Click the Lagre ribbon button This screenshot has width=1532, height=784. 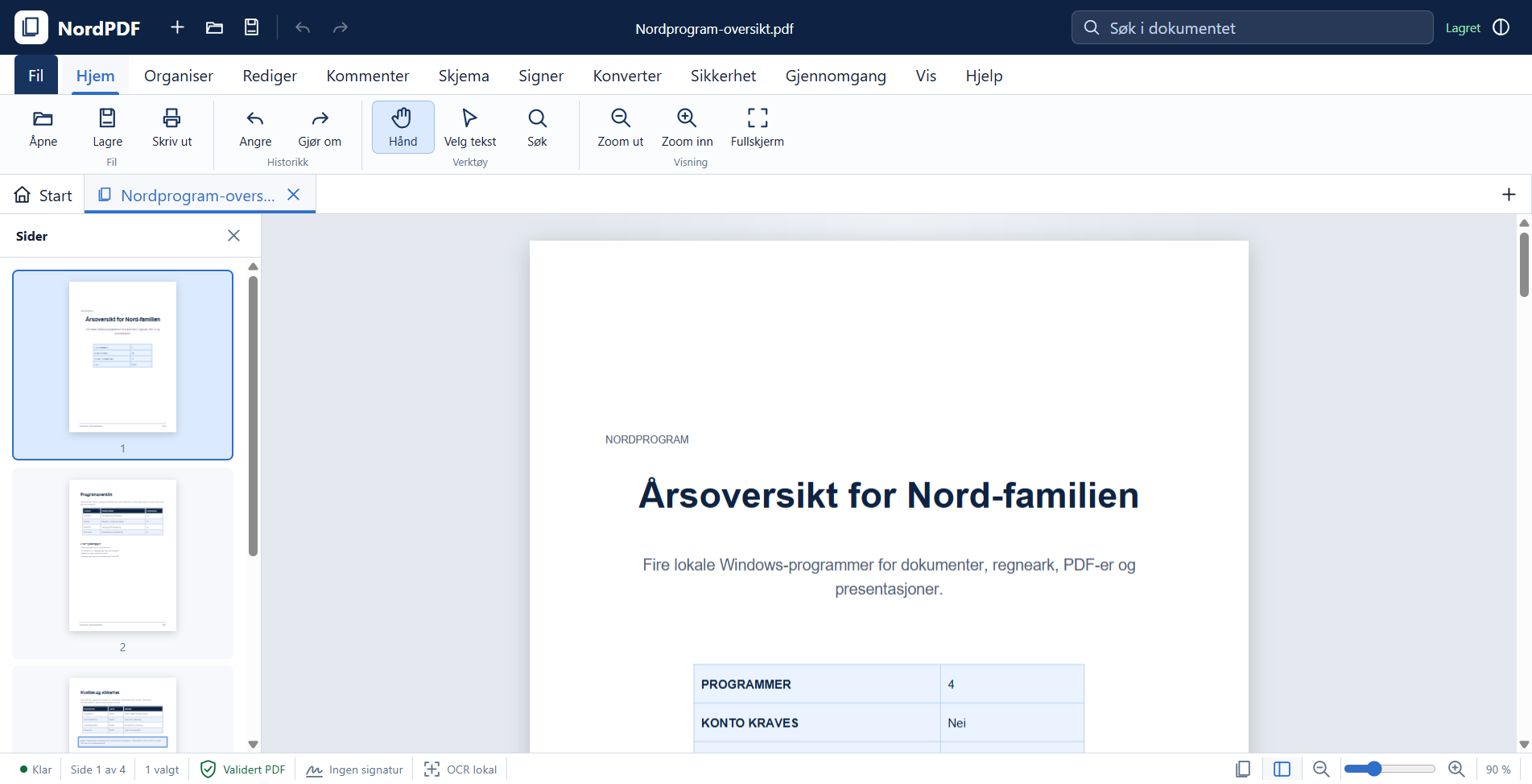[x=108, y=127]
